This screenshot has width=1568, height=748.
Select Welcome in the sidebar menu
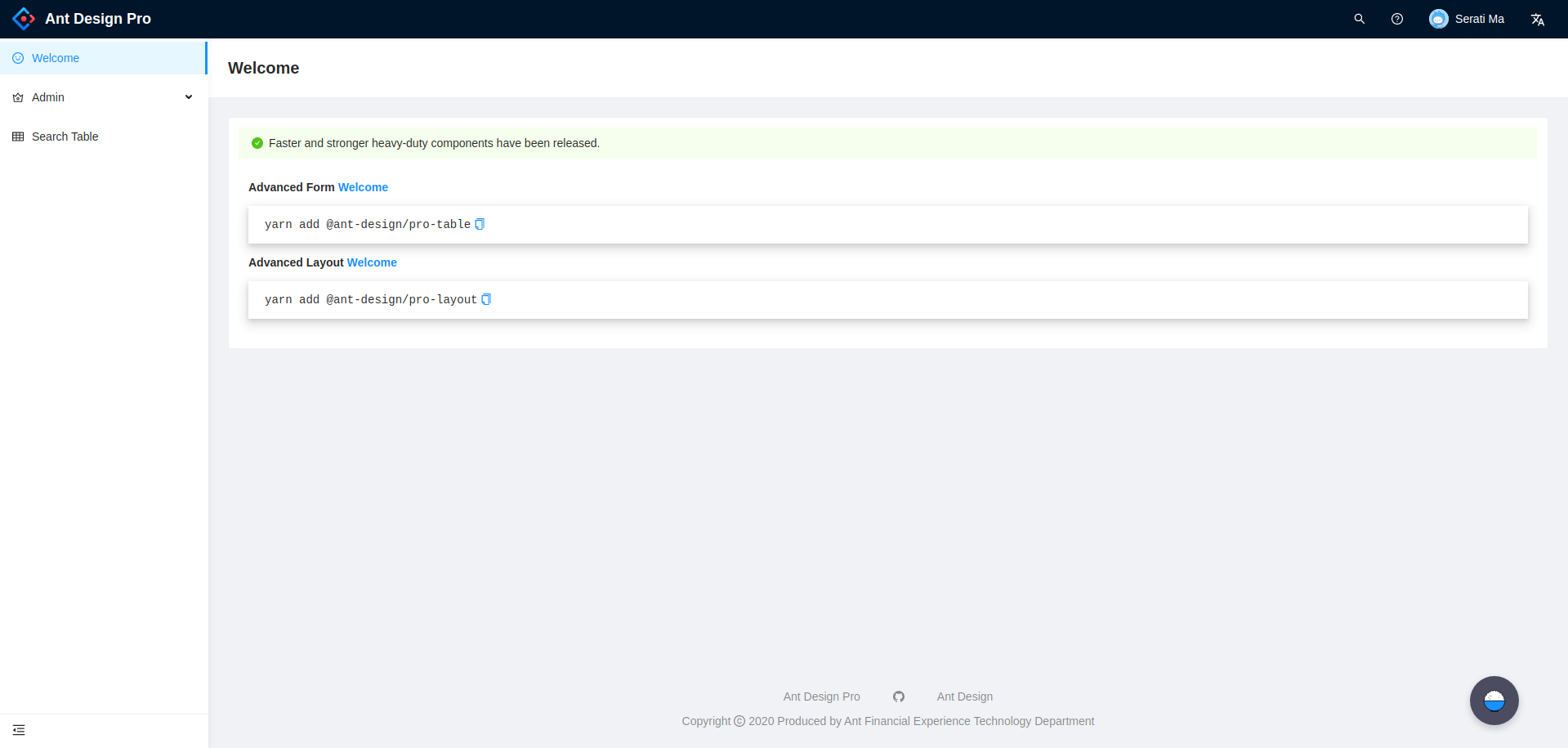tap(103, 58)
